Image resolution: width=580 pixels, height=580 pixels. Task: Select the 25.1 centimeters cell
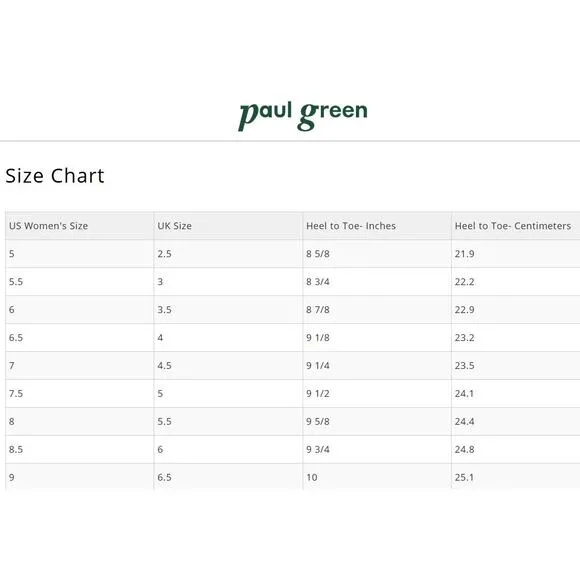(x=516, y=477)
